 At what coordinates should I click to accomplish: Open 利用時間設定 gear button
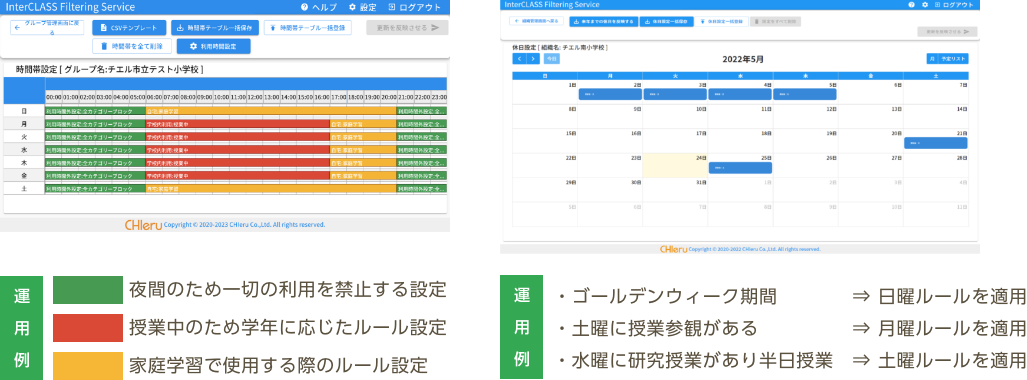coord(214,46)
